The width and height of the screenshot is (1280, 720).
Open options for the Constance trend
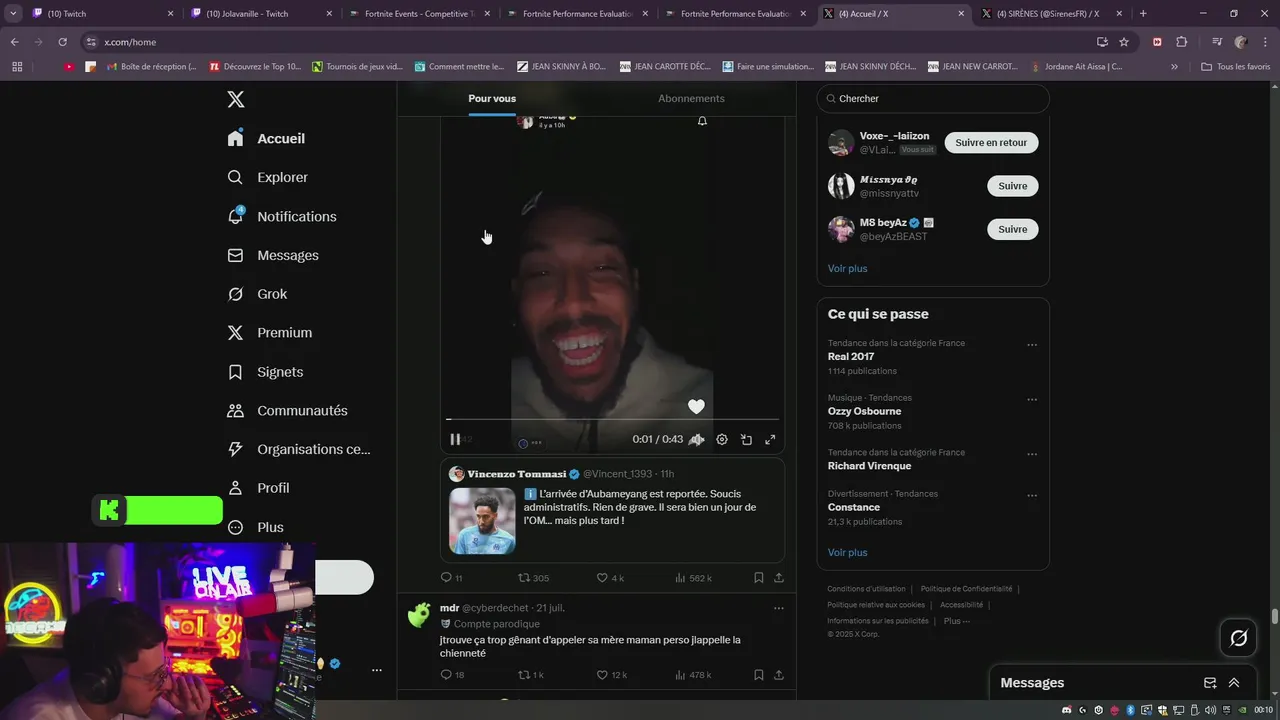click(1032, 495)
